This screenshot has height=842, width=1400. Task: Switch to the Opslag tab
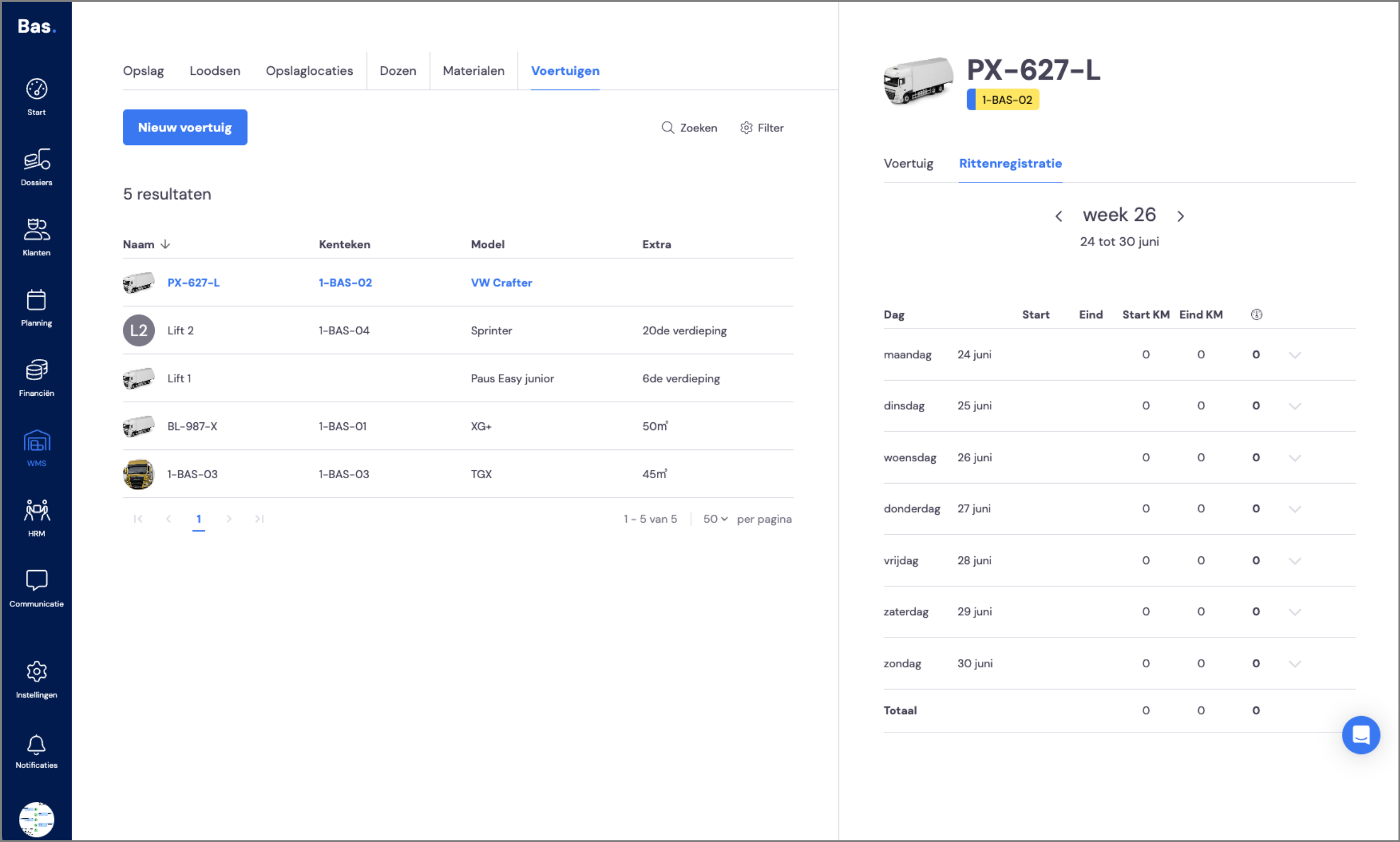tap(143, 71)
